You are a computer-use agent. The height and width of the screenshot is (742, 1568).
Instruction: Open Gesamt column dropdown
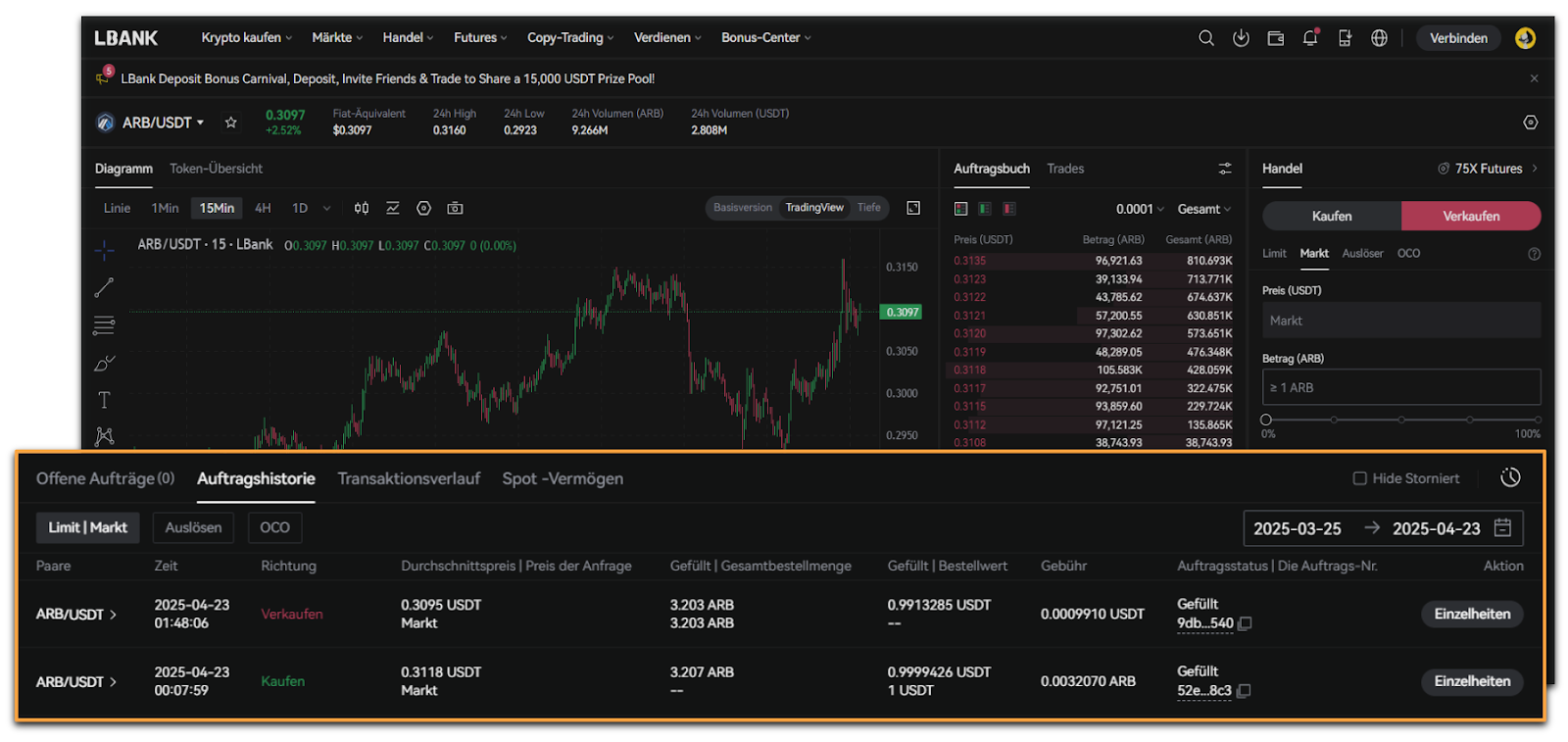[x=1203, y=209]
